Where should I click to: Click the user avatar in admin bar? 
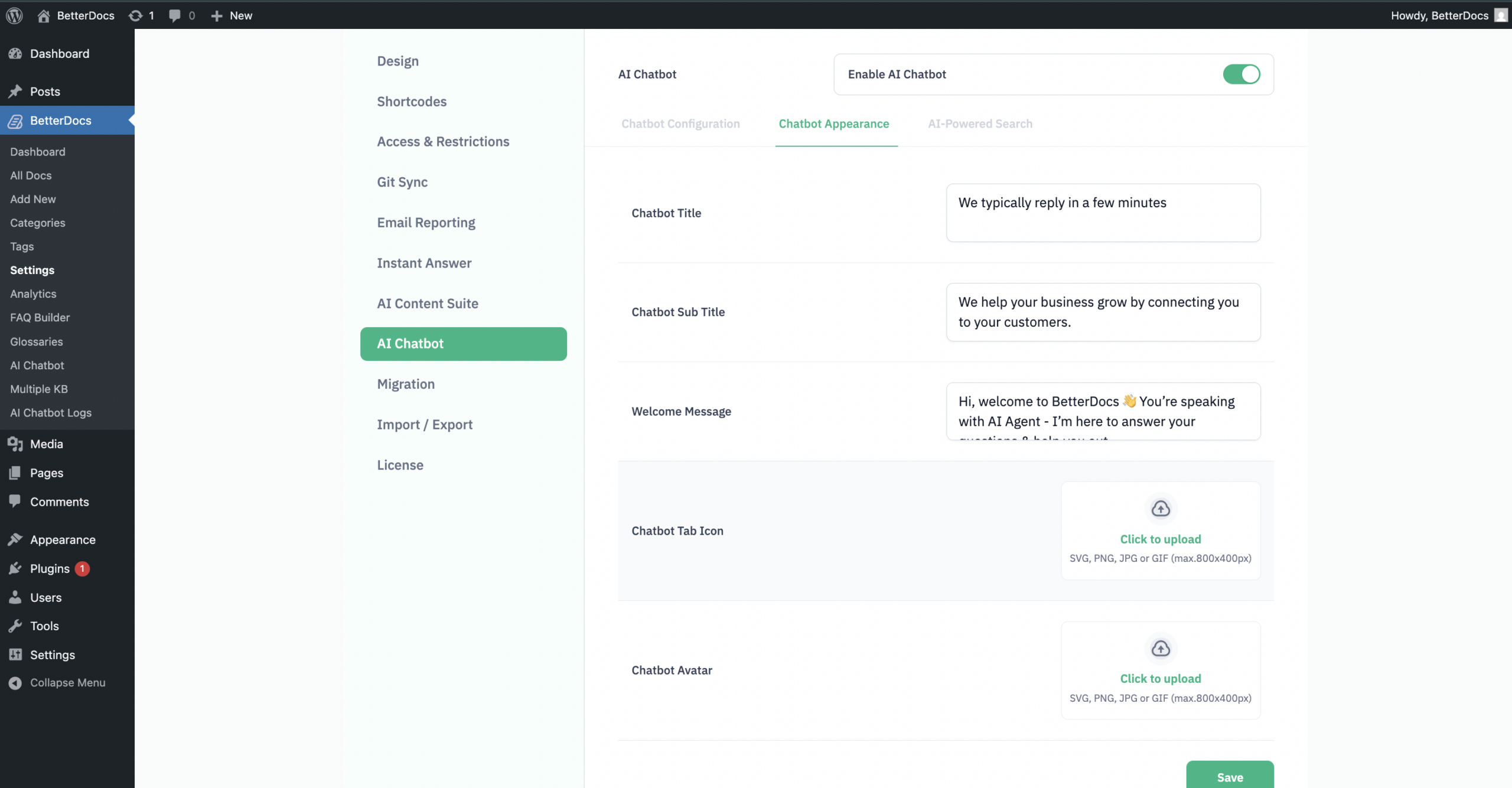click(1501, 15)
